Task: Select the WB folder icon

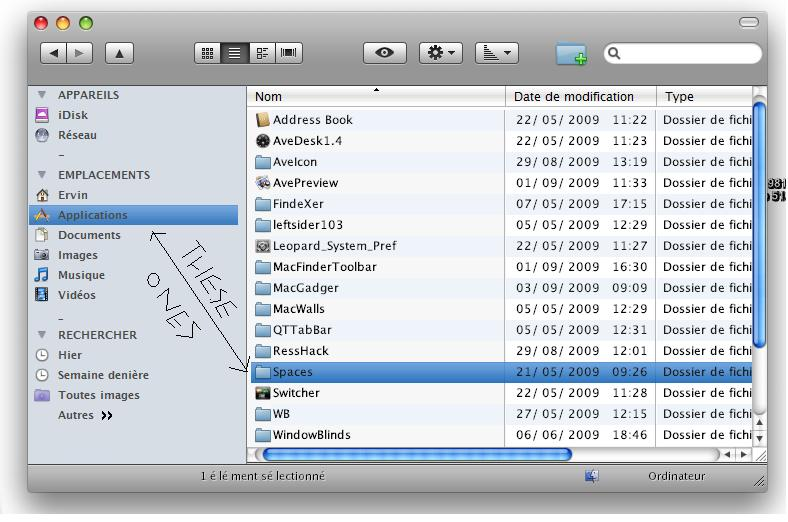Action: 262,414
